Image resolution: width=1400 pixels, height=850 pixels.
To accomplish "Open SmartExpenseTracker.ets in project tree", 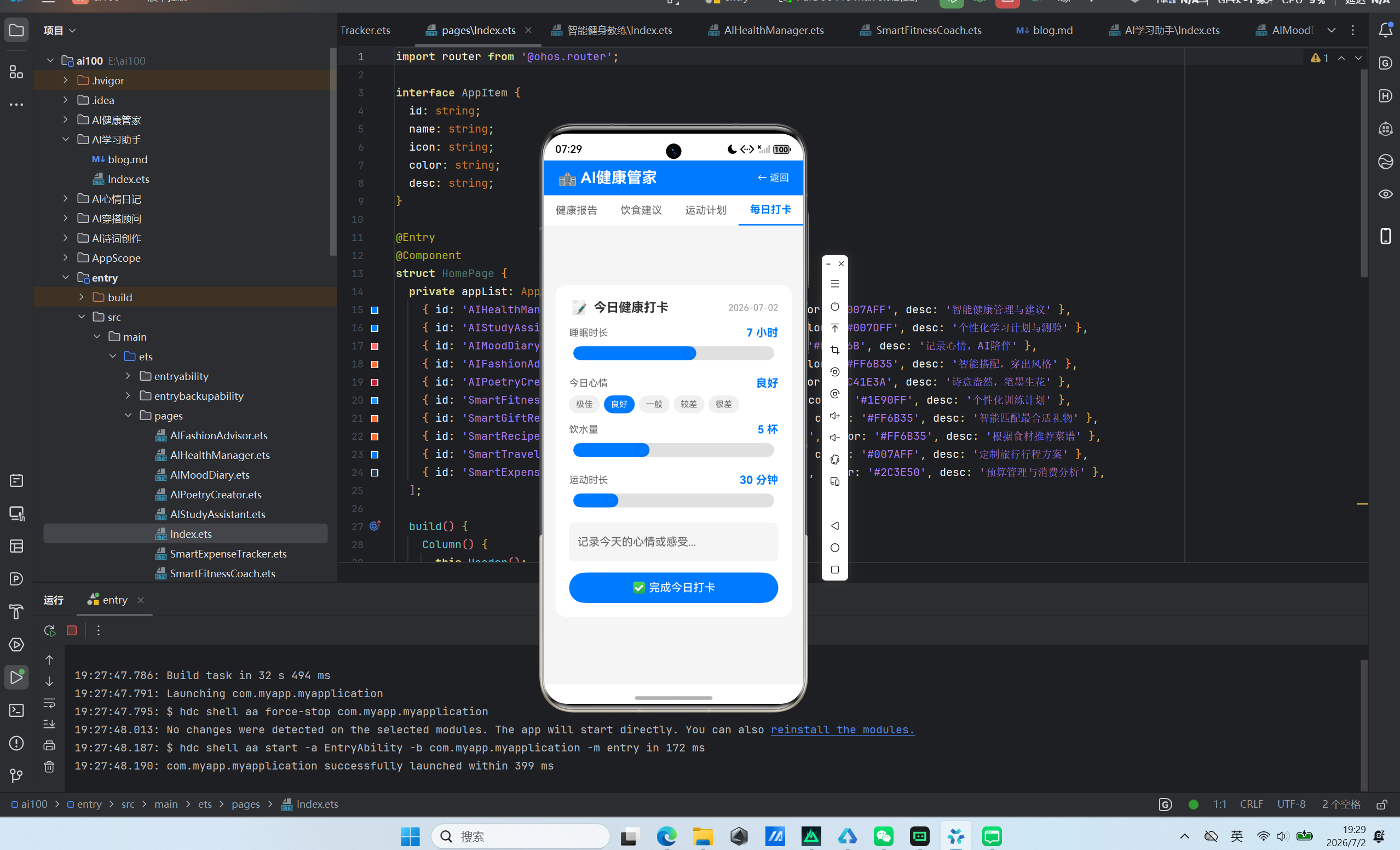I will 228,553.
